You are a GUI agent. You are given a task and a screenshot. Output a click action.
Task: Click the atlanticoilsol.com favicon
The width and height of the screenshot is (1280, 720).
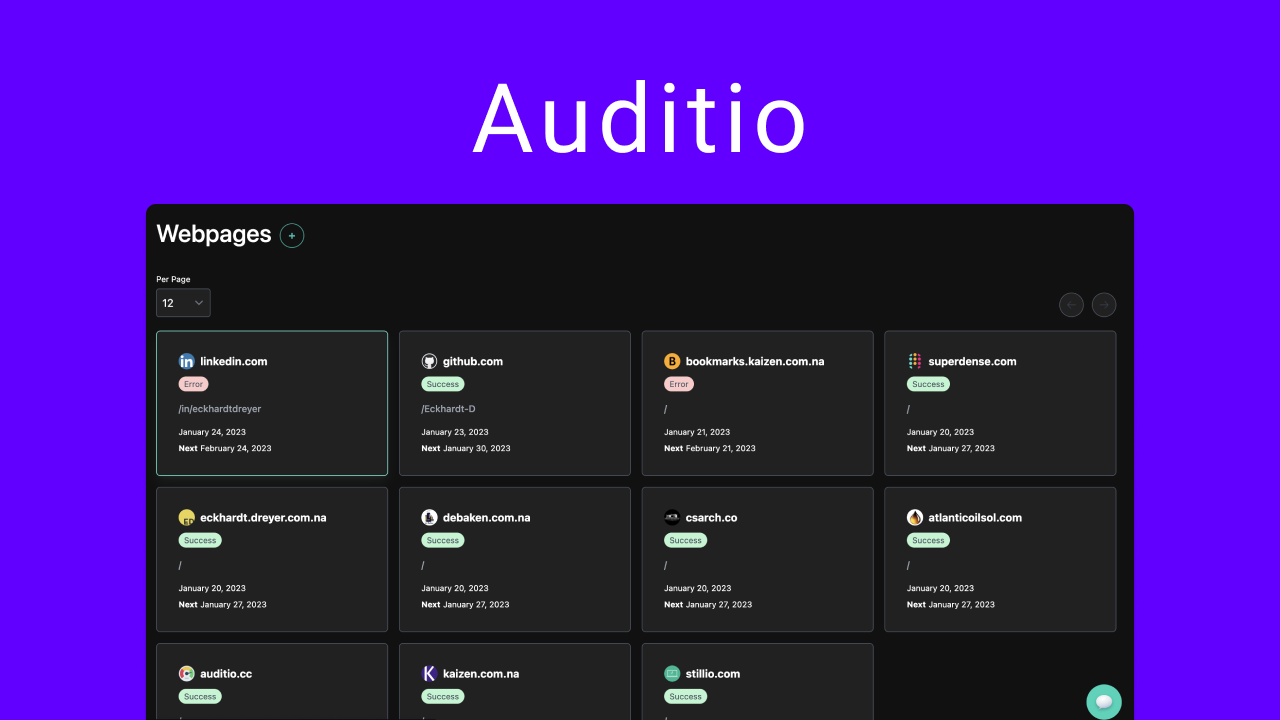[915, 517]
